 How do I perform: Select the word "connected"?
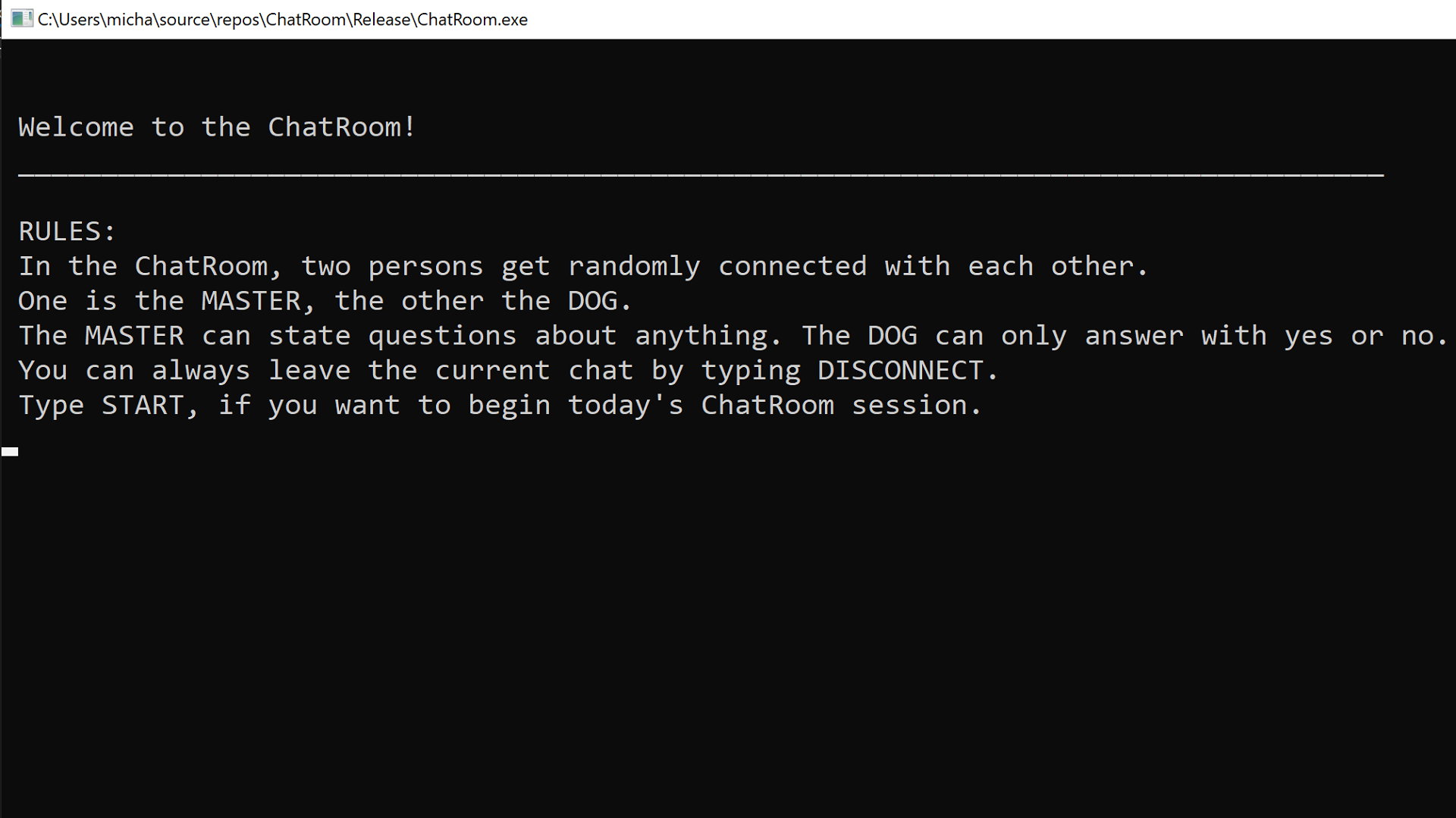point(792,266)
